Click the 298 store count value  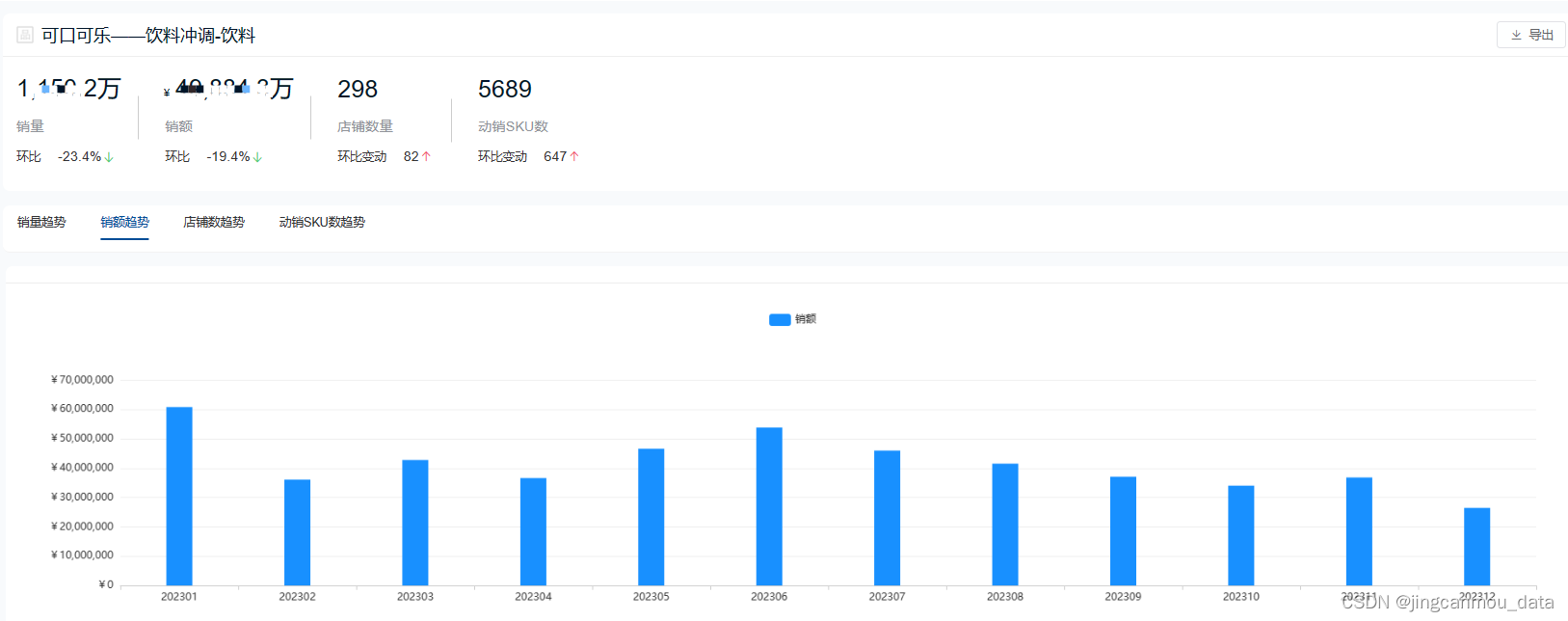[x=358, y=89]
